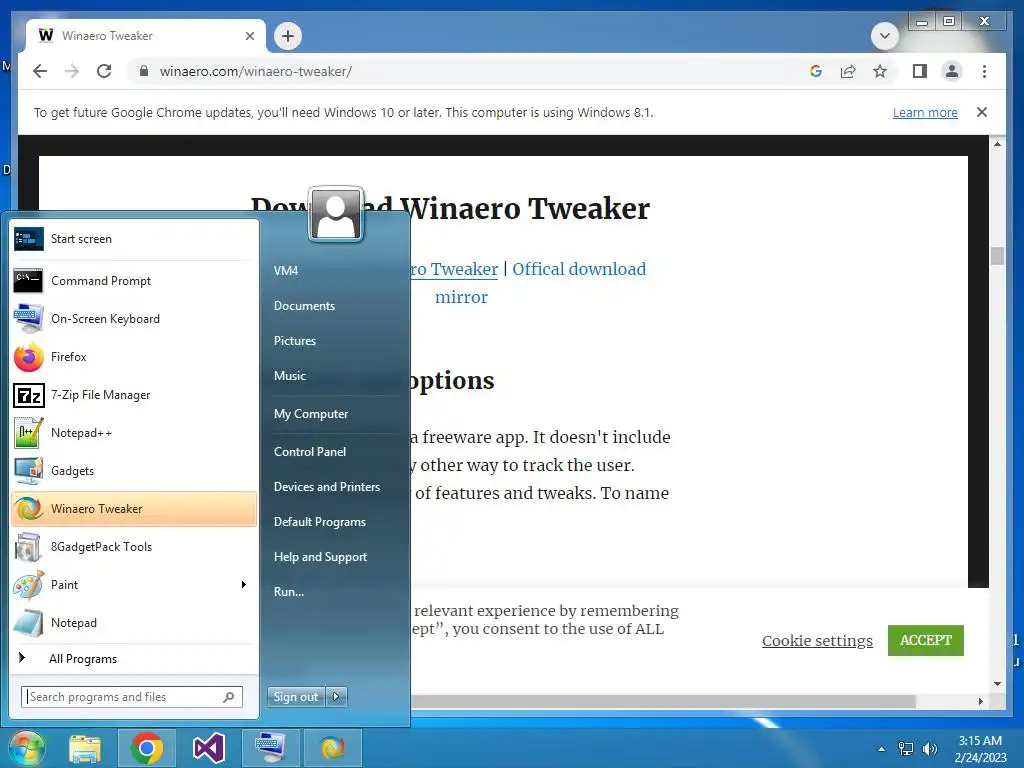The image size is (1024, 768).
Task: Click the search magnifier icon in start menu
Action: [x=229, y=697]
